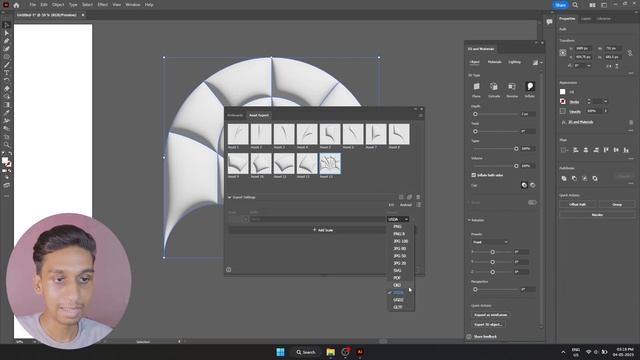Image resolution: width=640 pixels, height=360 pixels.
Task: Click the delete asset trash icon
Action: pos(418,197)
